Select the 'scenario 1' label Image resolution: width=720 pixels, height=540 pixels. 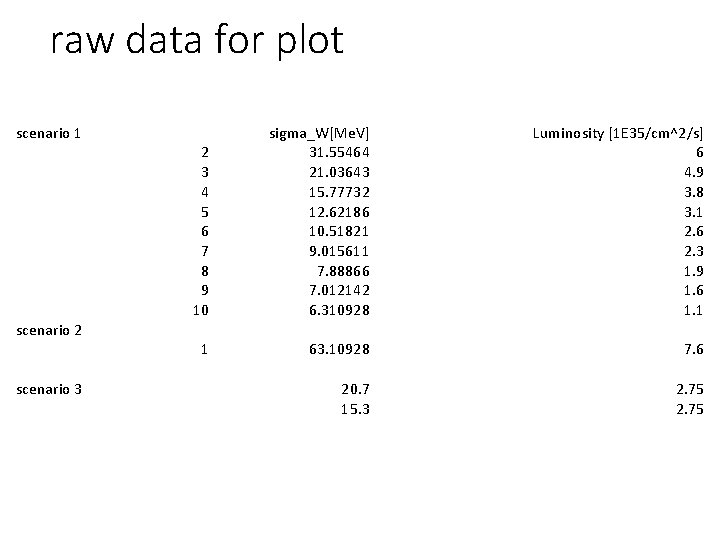coord(49,134)
